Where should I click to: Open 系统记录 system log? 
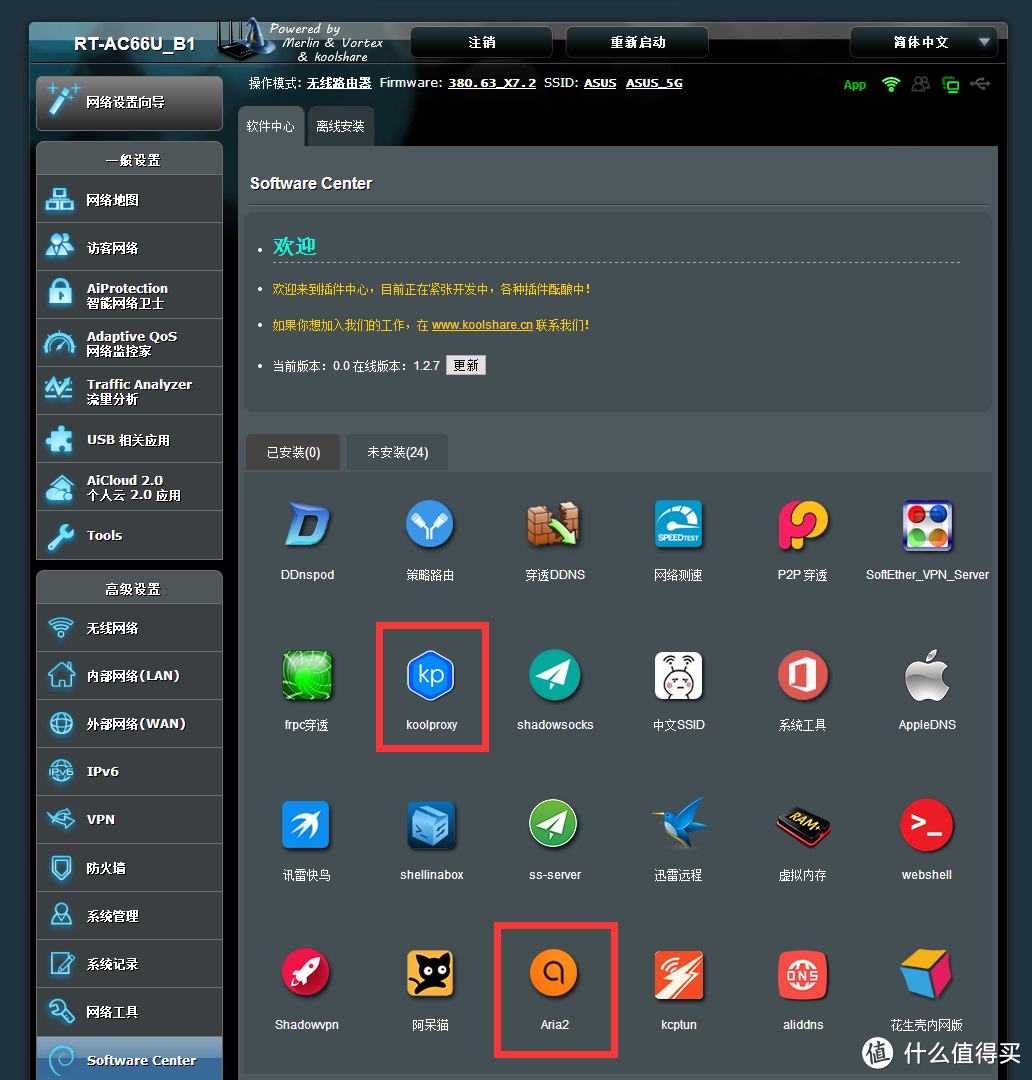[x=130, y=964]
